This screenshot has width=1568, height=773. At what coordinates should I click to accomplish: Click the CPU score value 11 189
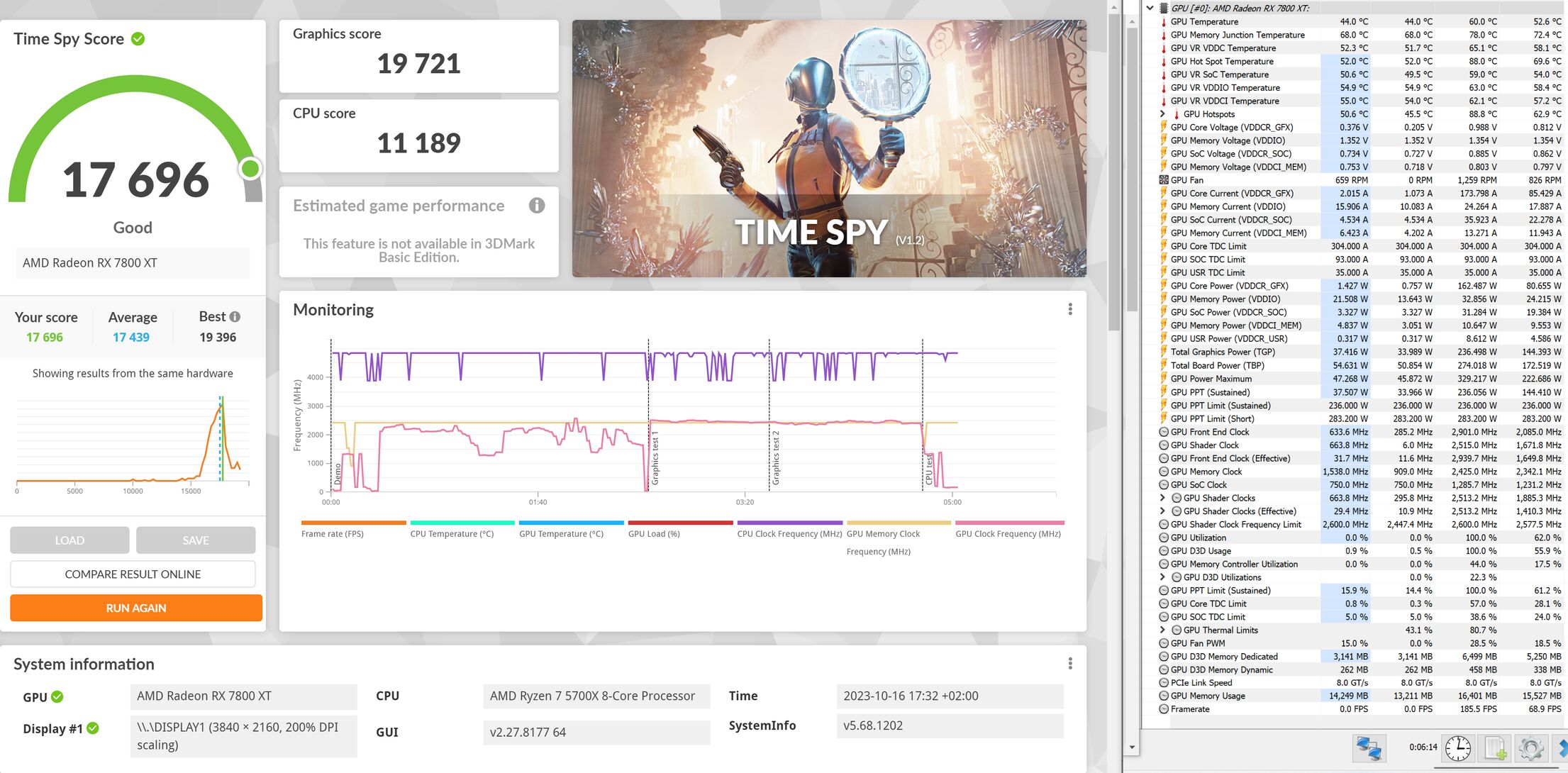418,143
